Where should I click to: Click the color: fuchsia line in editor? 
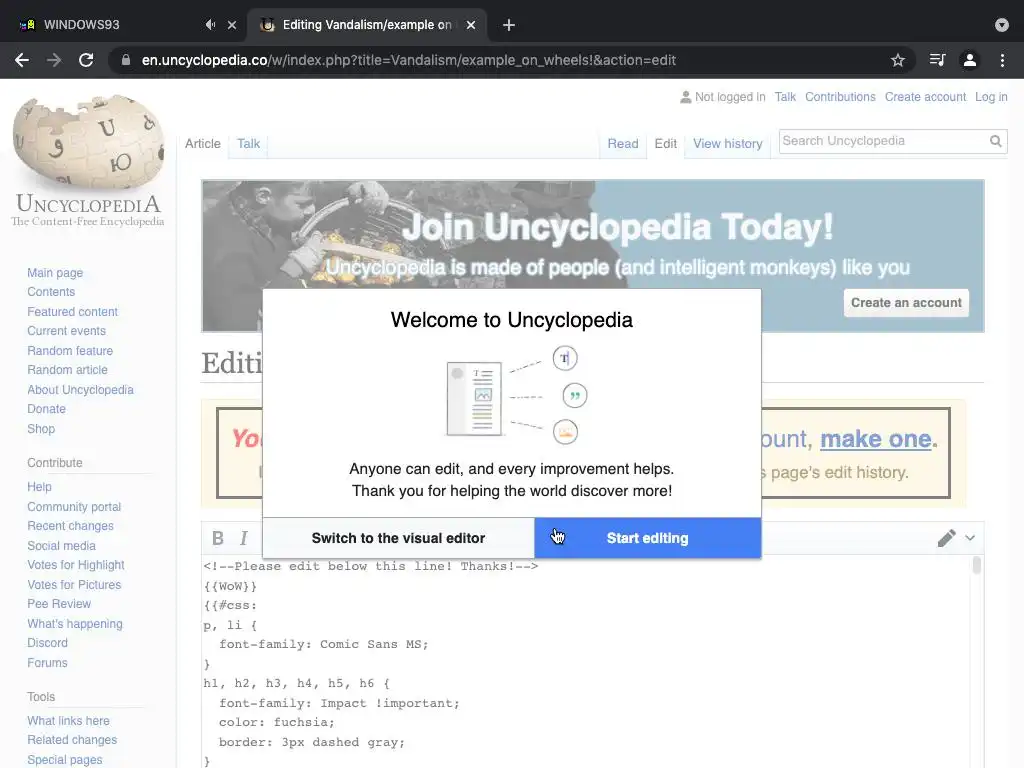click(277, 722)
